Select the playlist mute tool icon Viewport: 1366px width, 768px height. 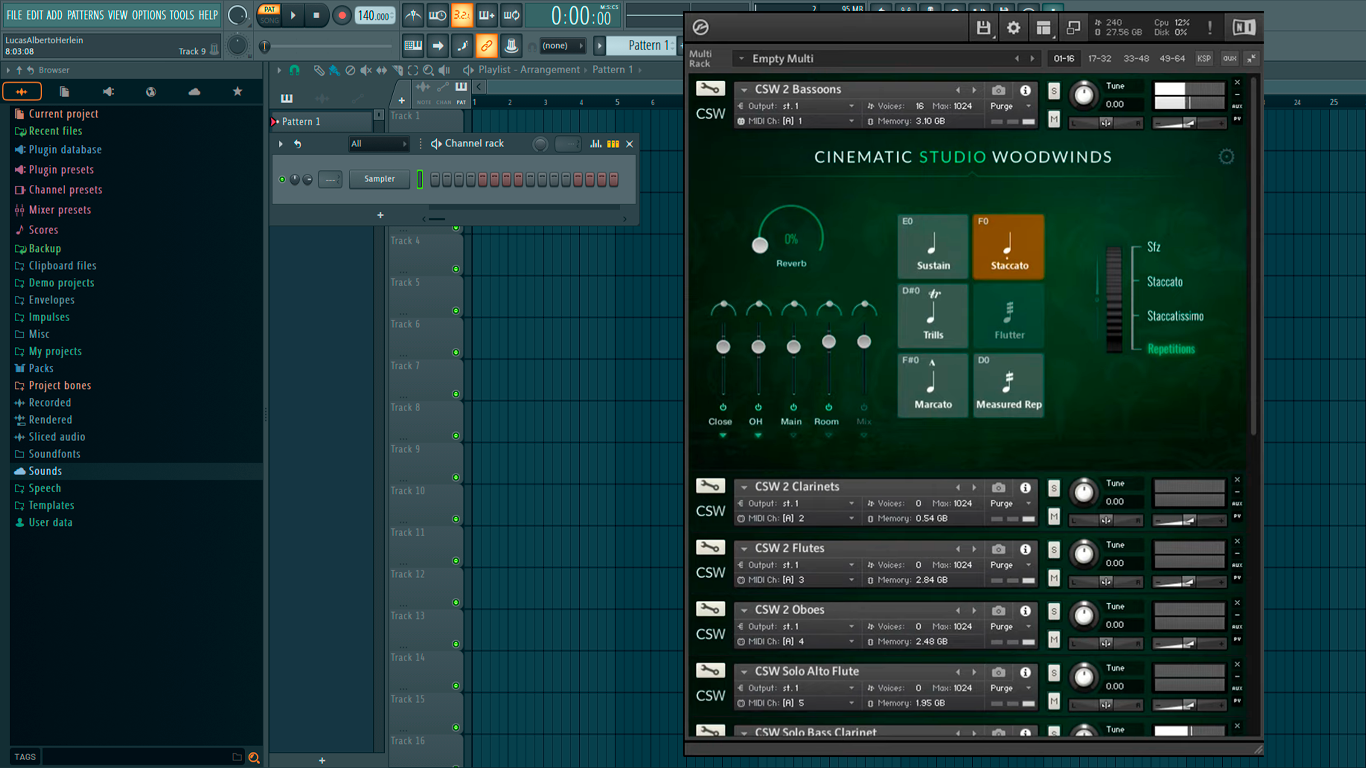[x=365, y=70]
